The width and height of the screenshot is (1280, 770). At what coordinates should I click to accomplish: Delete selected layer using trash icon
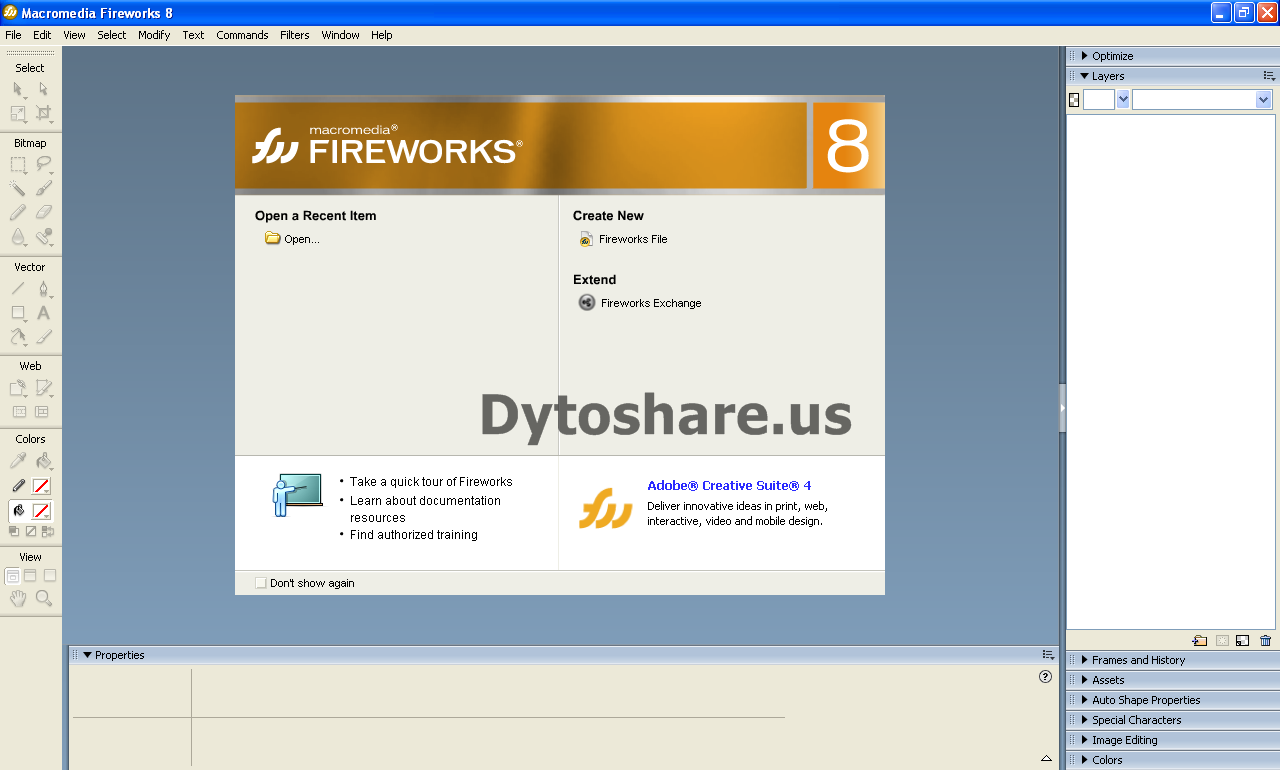point(1264,640)
